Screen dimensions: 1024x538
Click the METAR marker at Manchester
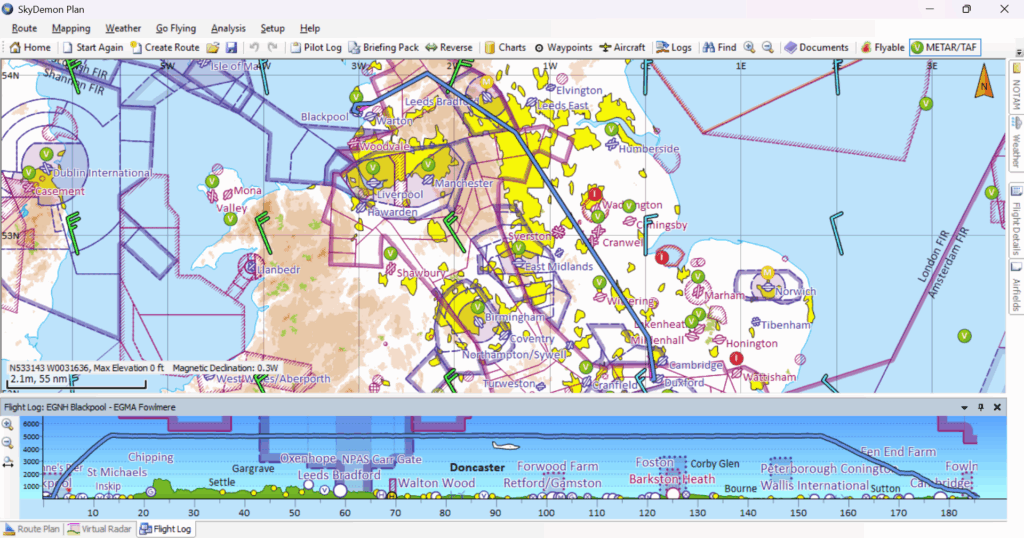[x=428, y=164]
